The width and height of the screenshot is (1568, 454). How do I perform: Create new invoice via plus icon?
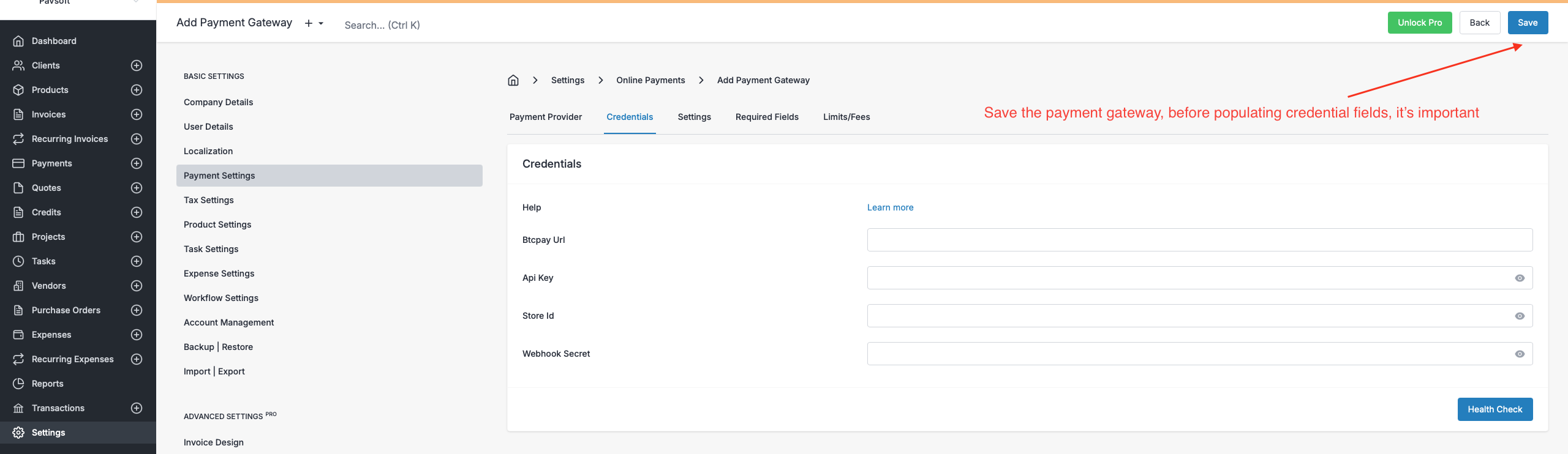pyautogui.click(x=137, y=114)
